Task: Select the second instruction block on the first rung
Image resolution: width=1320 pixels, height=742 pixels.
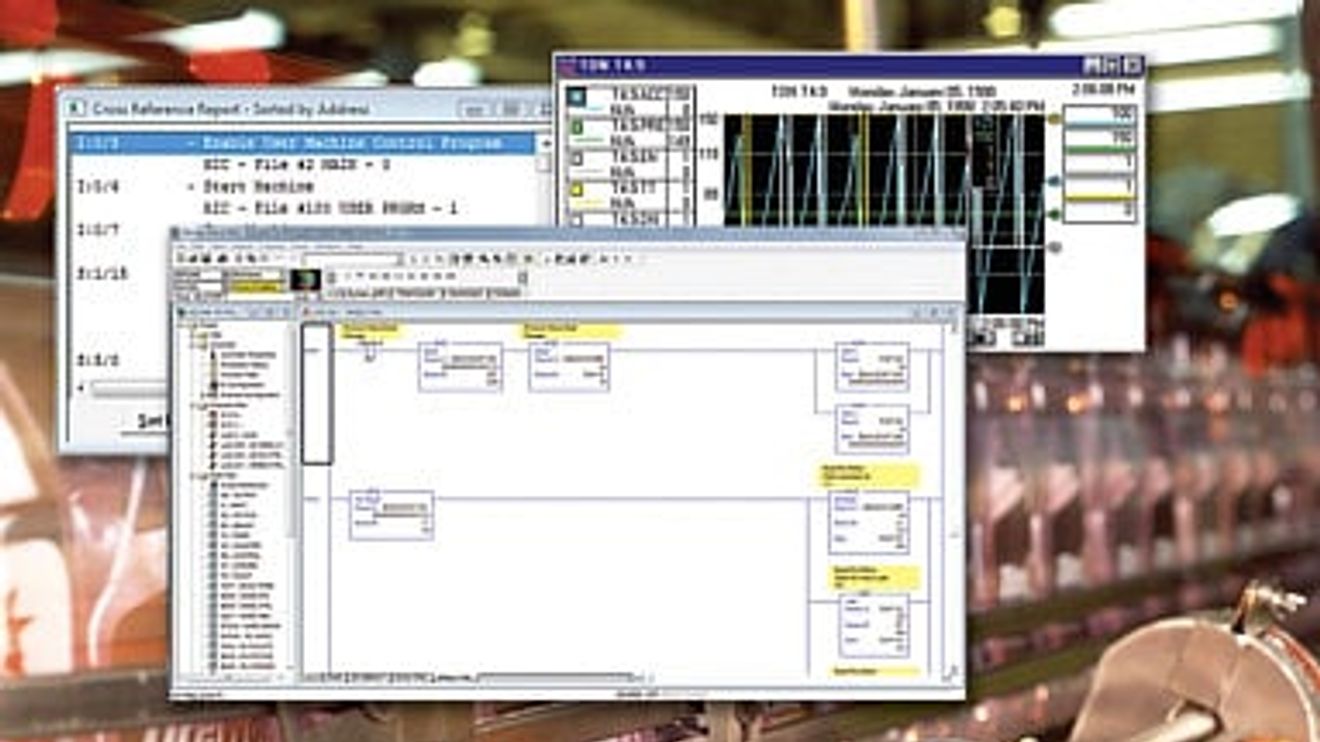Action: [x=569, y=367]
